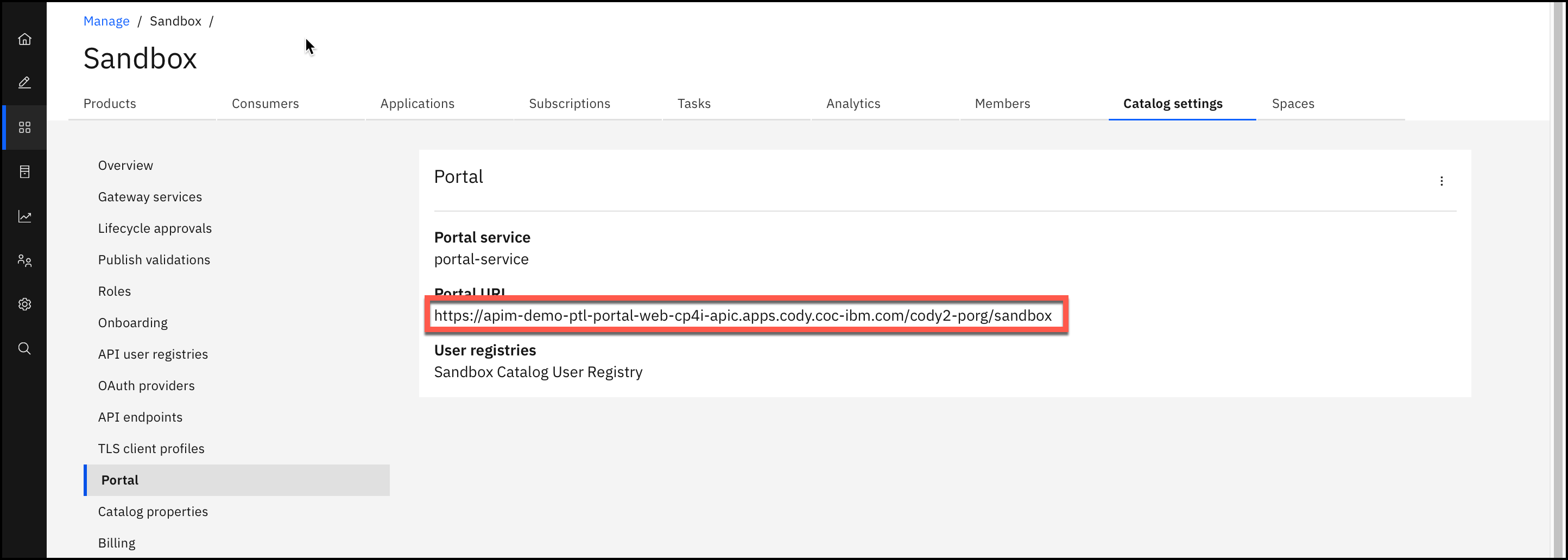Click the Members people icon in sidebar
Image resolution: width=1568 pixels, height=560 pixels.
(x=24, y=261)
